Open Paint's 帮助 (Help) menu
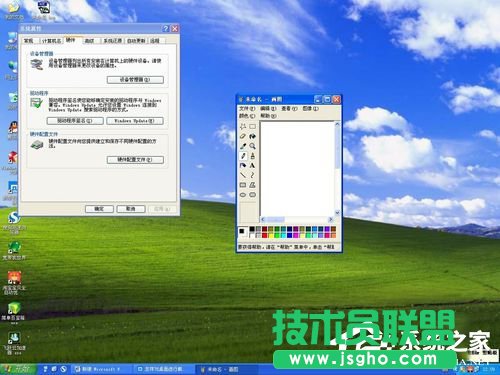Viewport: 500px width, 375px height. coord(268,116)
